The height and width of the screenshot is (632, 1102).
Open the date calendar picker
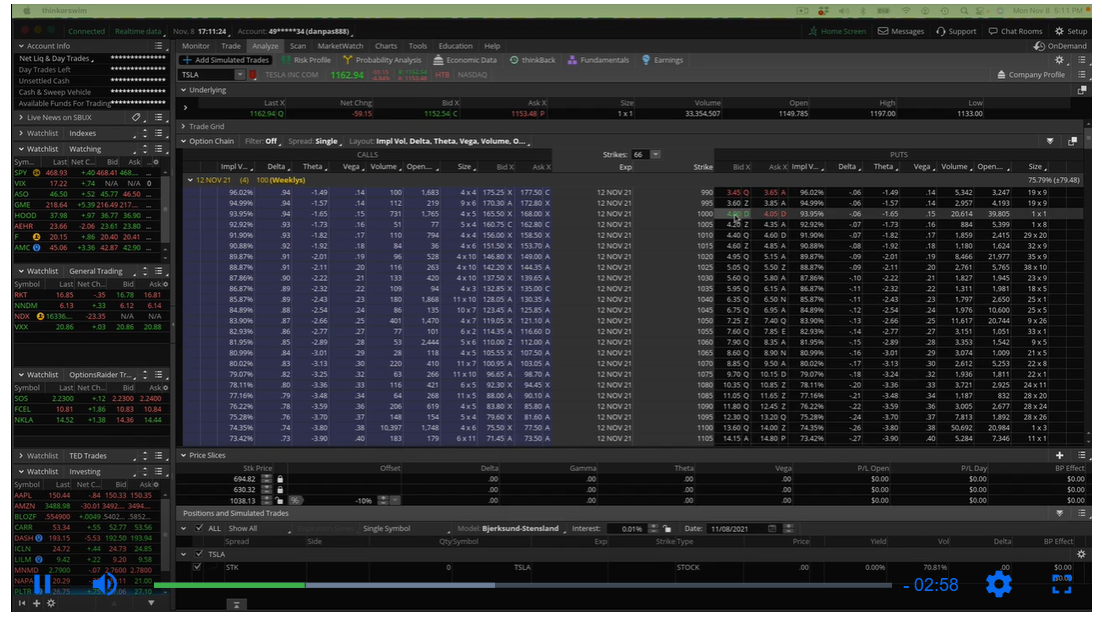pos(772,529)
